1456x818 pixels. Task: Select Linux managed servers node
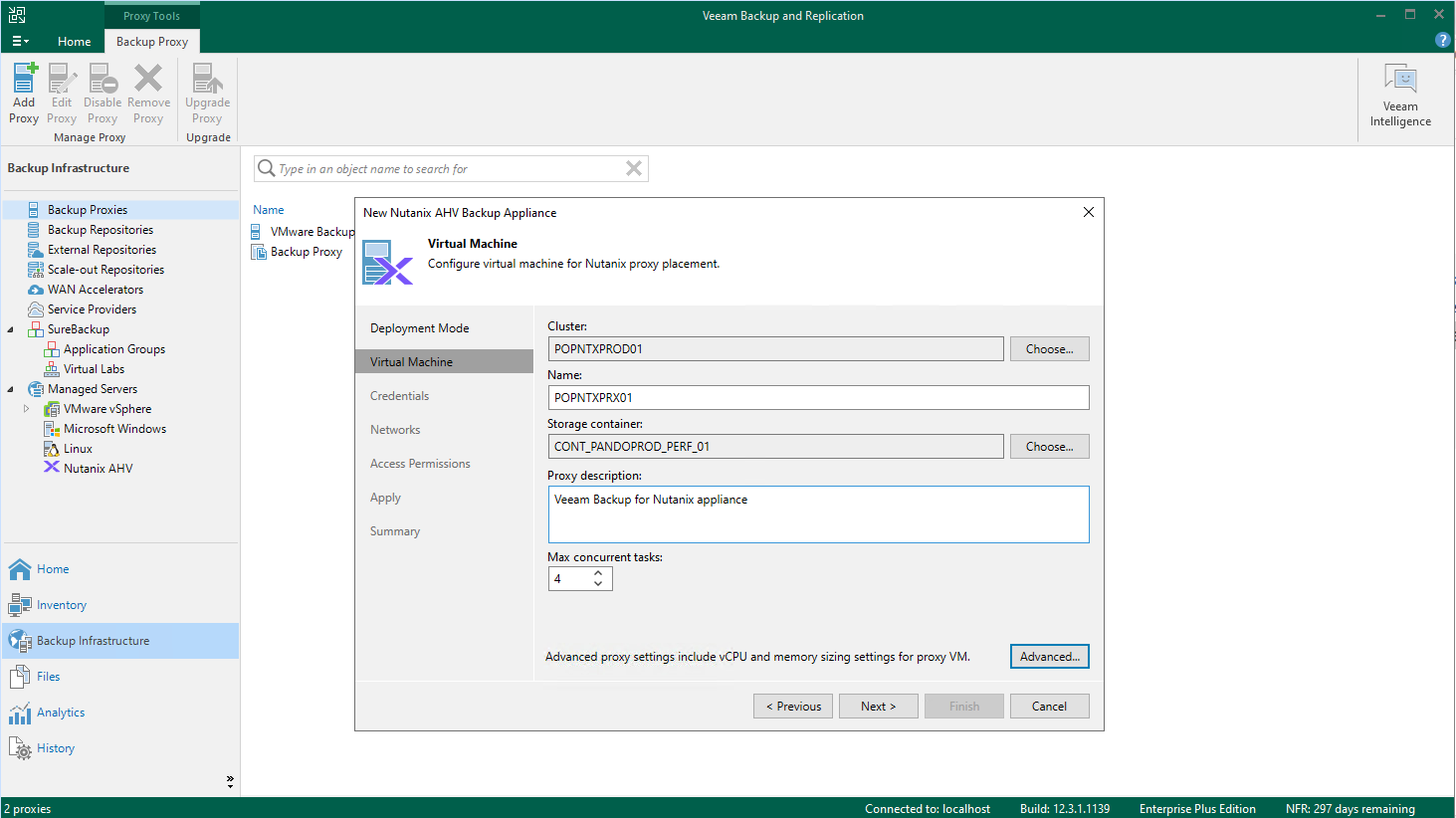[78, 449]
